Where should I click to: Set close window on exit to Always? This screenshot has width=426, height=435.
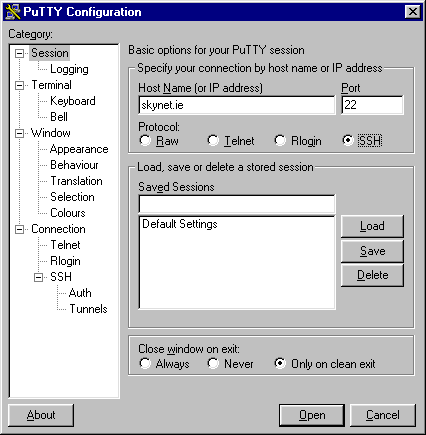point(145,363)
